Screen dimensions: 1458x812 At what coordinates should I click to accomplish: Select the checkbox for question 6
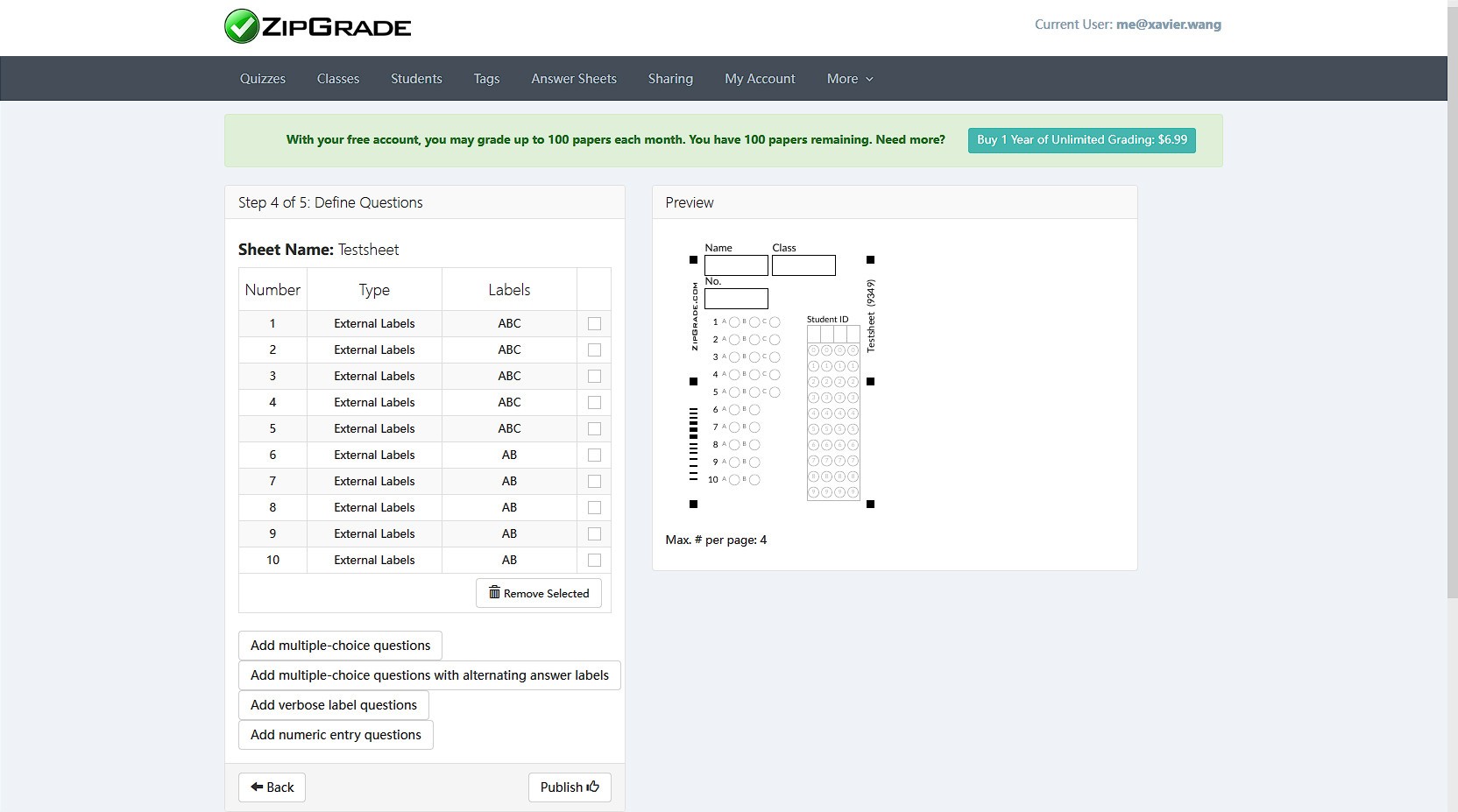click(x=594, y=455)
